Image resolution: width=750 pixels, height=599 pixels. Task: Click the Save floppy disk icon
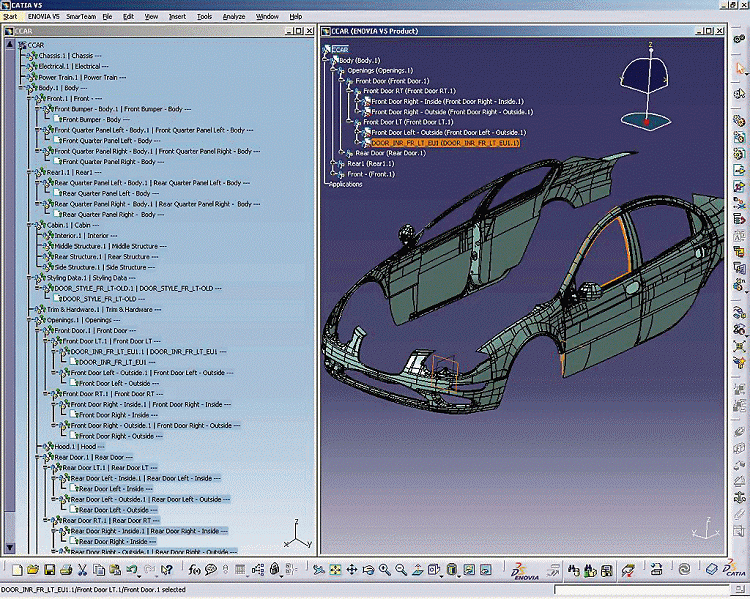click(x=49, y=570)
